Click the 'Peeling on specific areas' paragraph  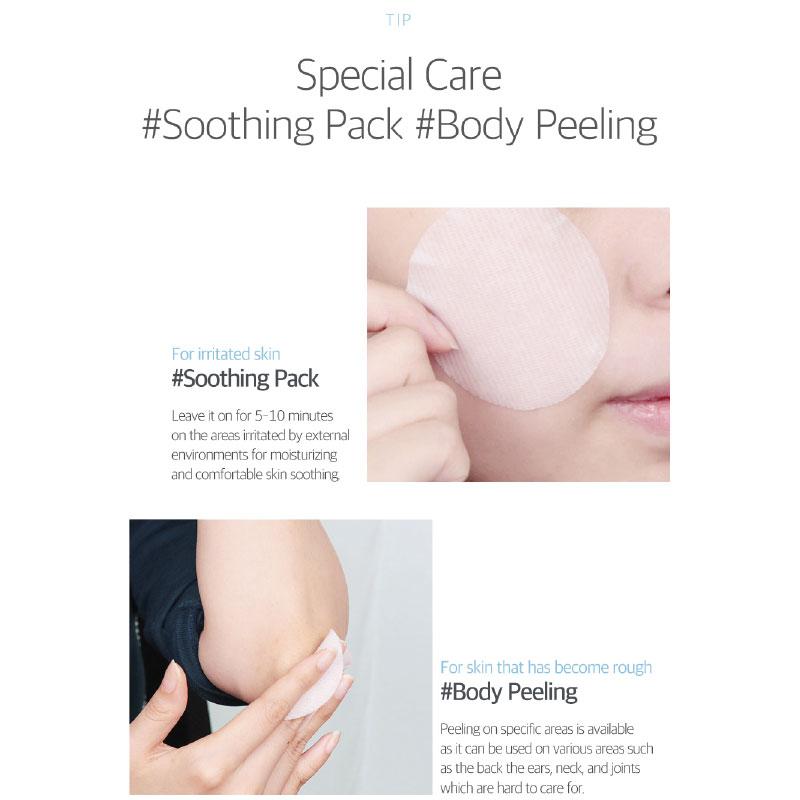[546, 758]
